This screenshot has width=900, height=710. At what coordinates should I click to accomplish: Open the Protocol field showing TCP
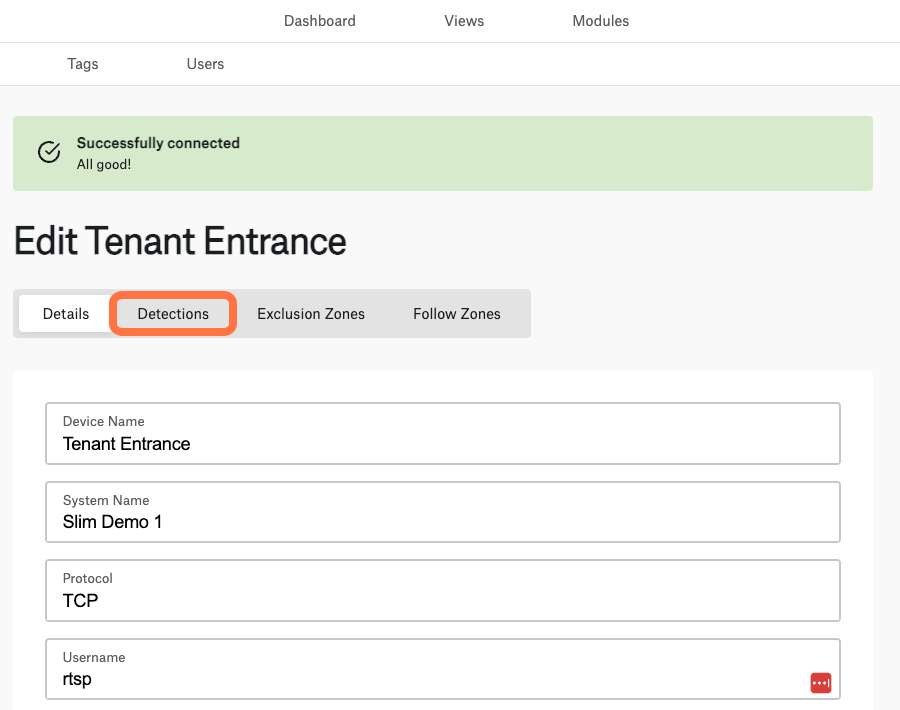[443, 590]
